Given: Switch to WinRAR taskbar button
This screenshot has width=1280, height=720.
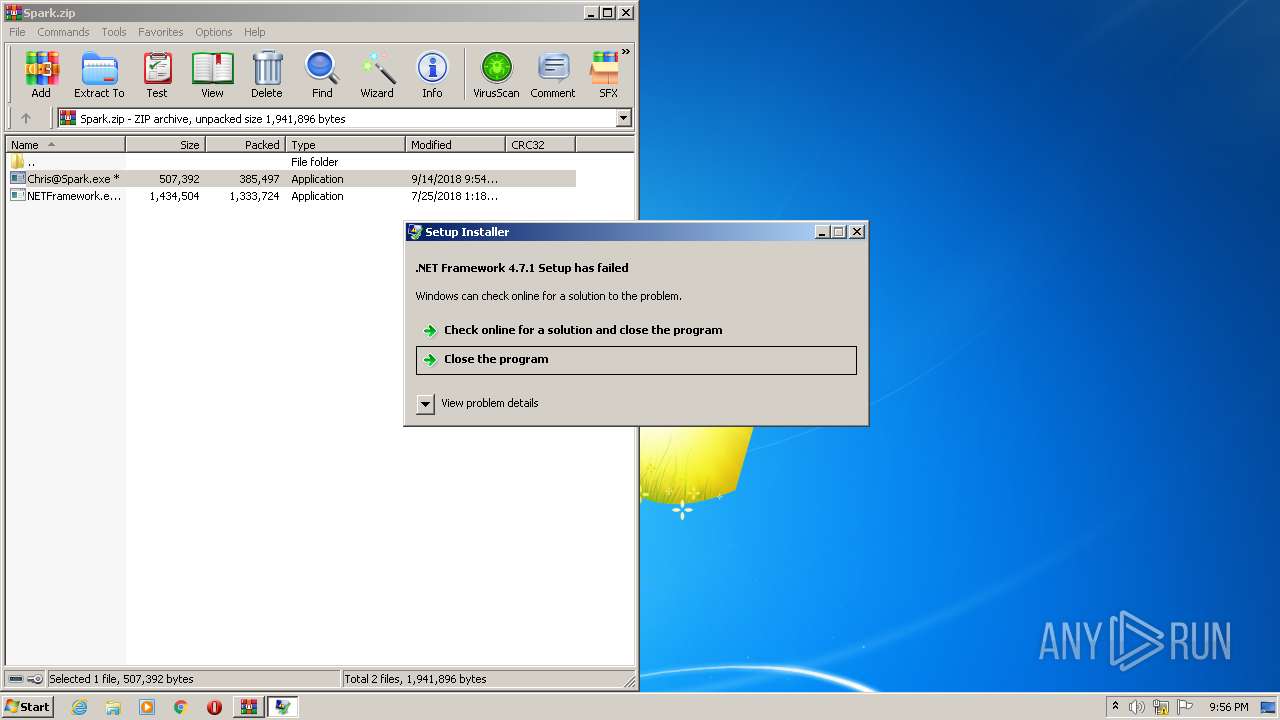Looking at the screenshot, I should [248, 707].
